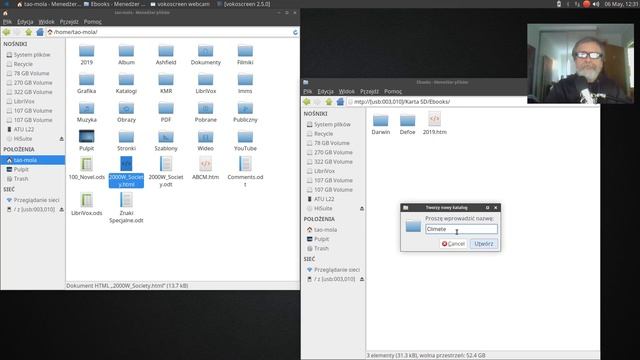Eject usb:003,010 in Ebooks window sidebar
Screen dimensions: 640x360
click(362, 279)
